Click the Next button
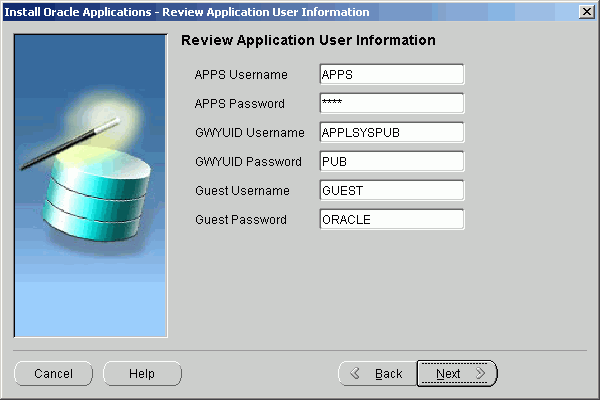The height and width of the screenshot is (400, 600). click(x=457, y=373)
